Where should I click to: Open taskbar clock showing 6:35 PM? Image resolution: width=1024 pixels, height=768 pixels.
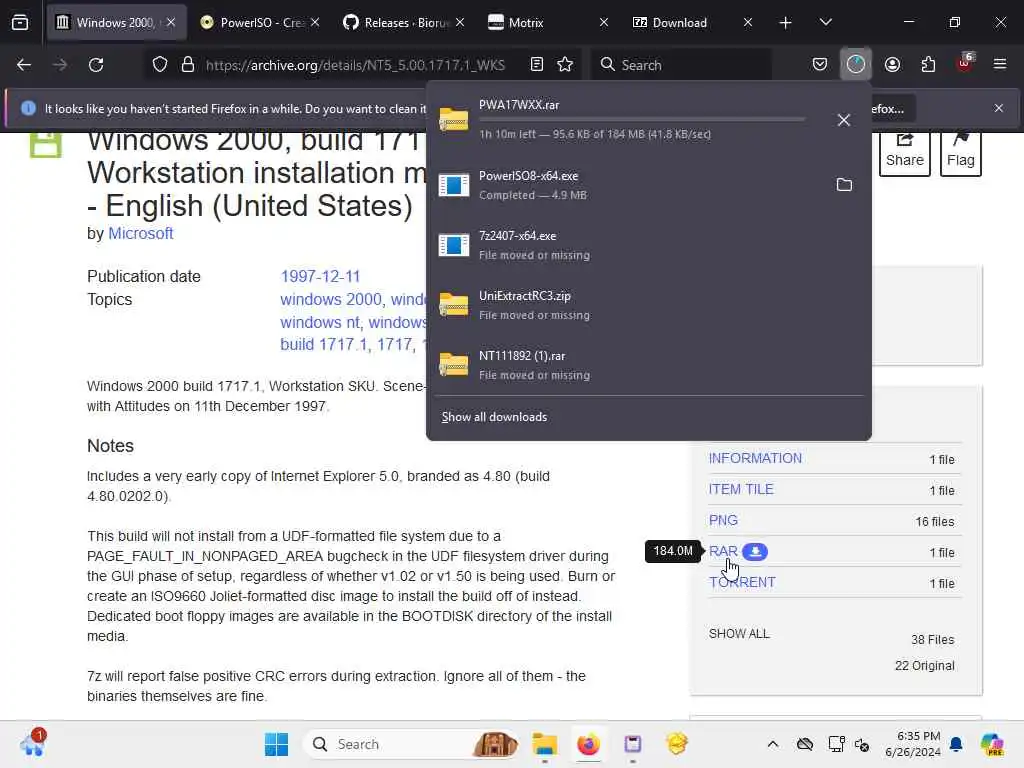[x=913, y=744]
